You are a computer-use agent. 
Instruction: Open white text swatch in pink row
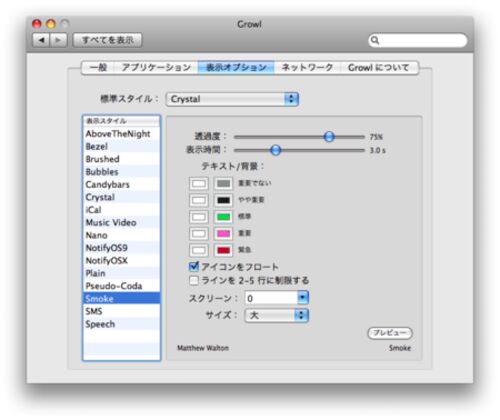click(x=199, y=233)
